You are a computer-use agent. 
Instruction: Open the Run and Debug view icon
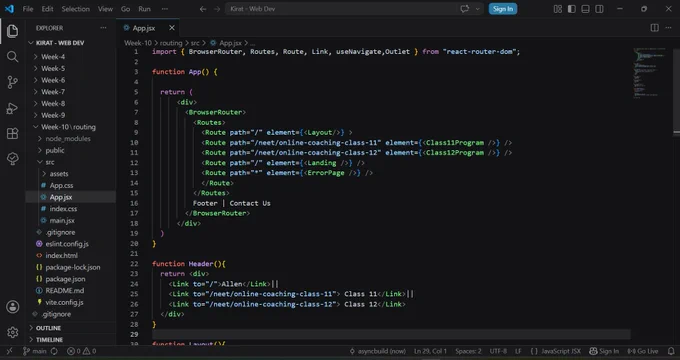click(13, 108)
